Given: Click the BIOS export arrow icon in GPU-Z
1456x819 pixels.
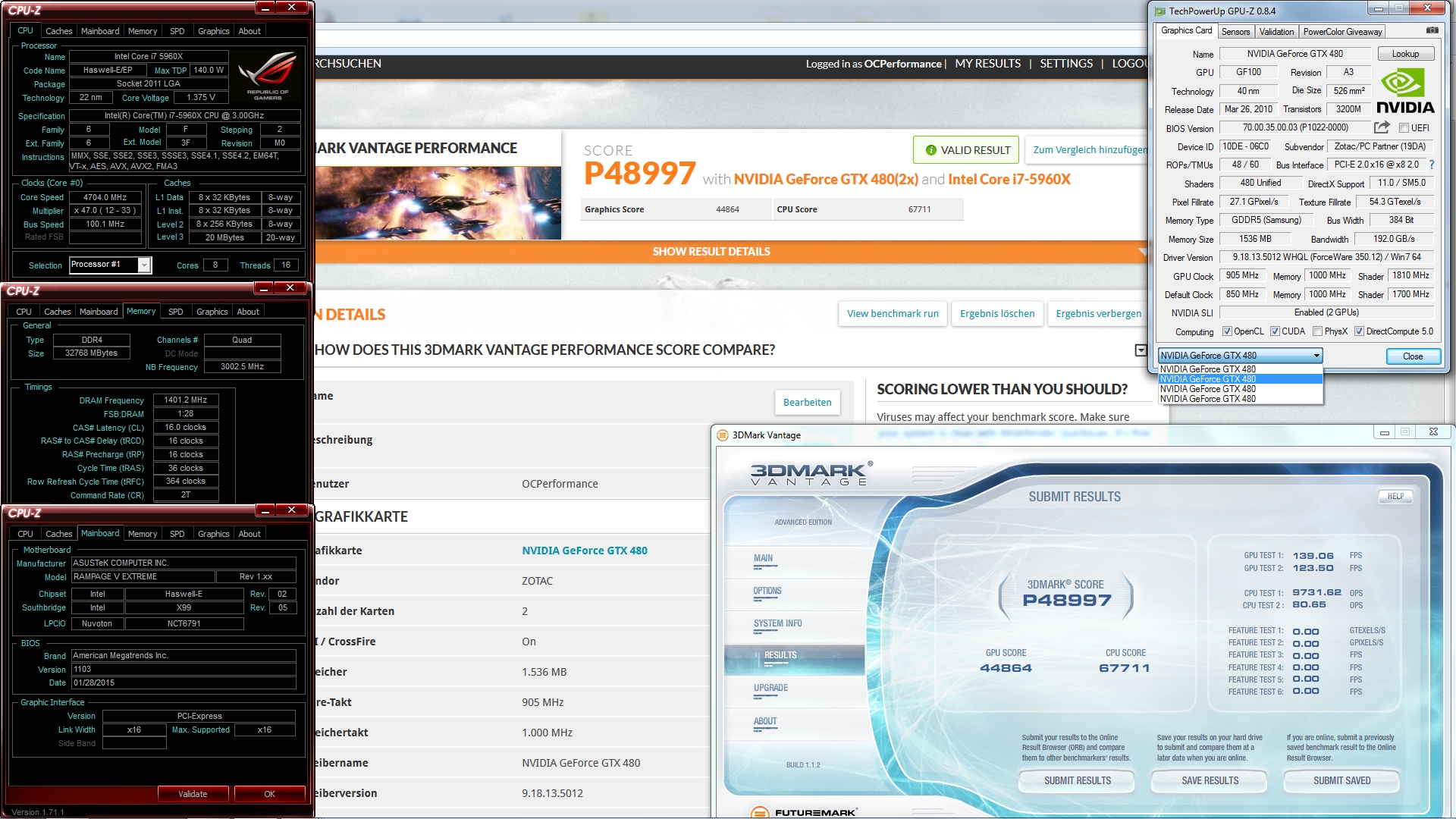Looking at the screenshot, I should (1382, 127).
